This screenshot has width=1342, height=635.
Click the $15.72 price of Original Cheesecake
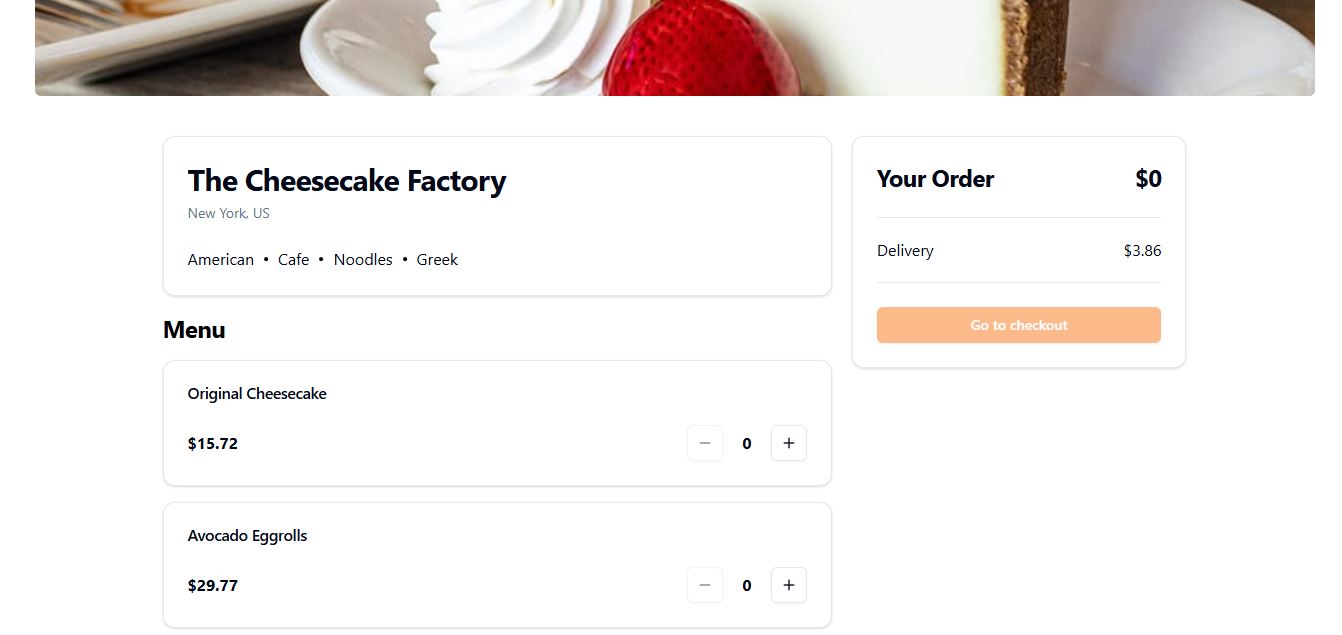[213, 444]
